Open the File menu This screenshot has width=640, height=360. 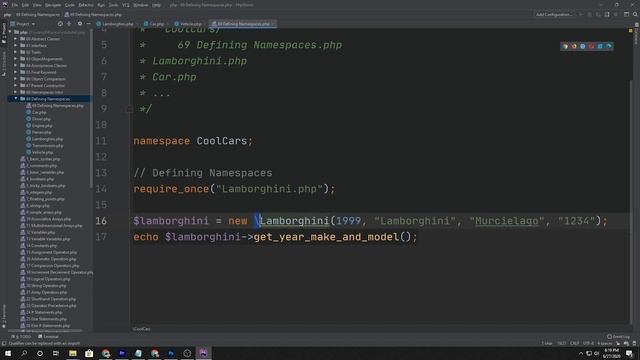pyautogui.click(x=15, y=5)
